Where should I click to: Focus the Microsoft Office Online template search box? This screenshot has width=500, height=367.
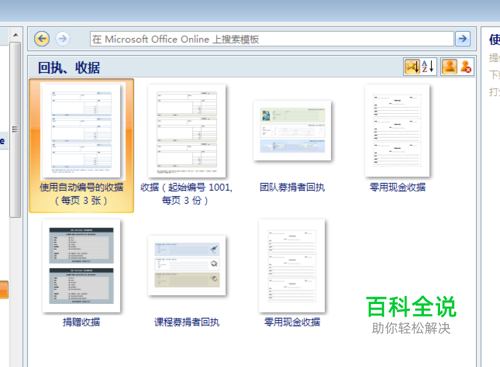272,39
